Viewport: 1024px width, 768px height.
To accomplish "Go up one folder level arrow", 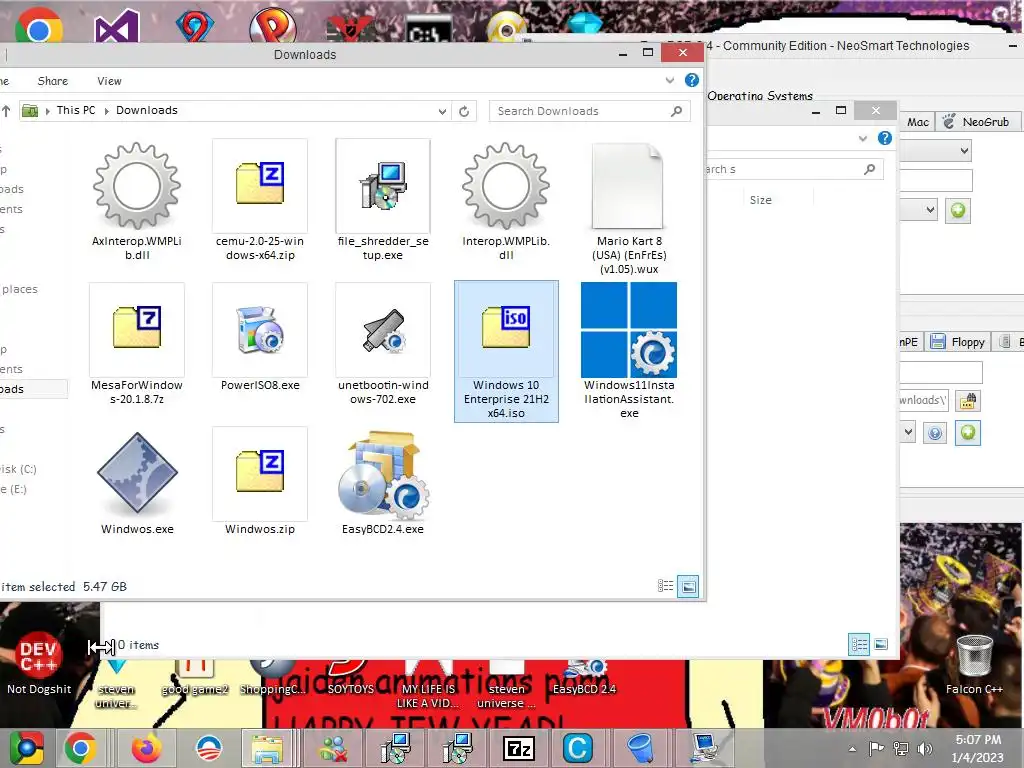I will [6, 111].
